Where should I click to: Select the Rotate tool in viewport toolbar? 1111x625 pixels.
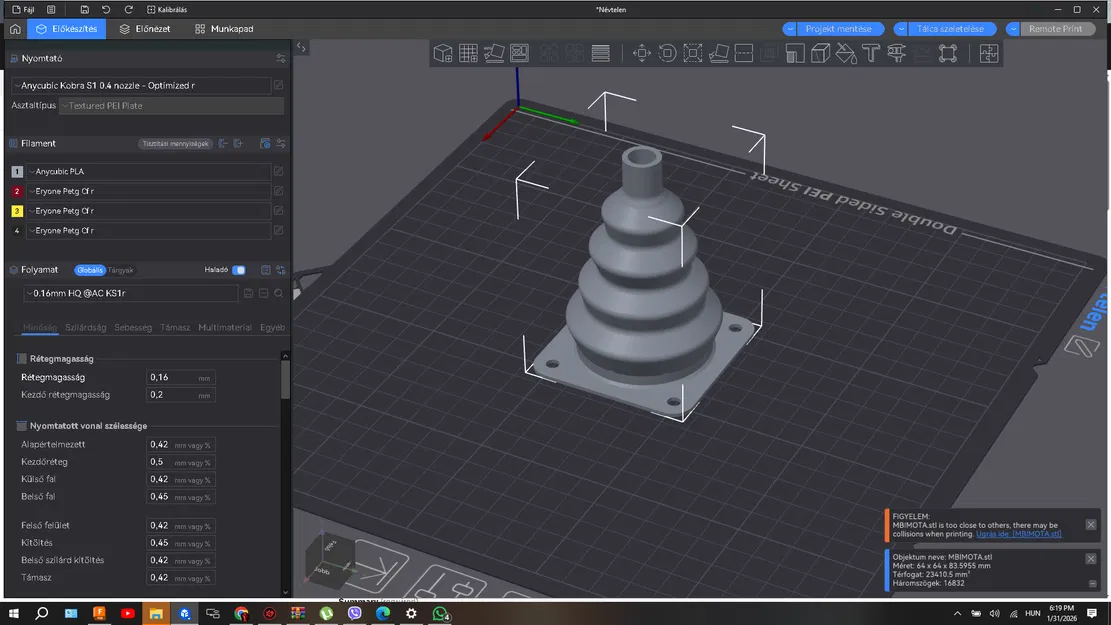(x=667, y=53)
